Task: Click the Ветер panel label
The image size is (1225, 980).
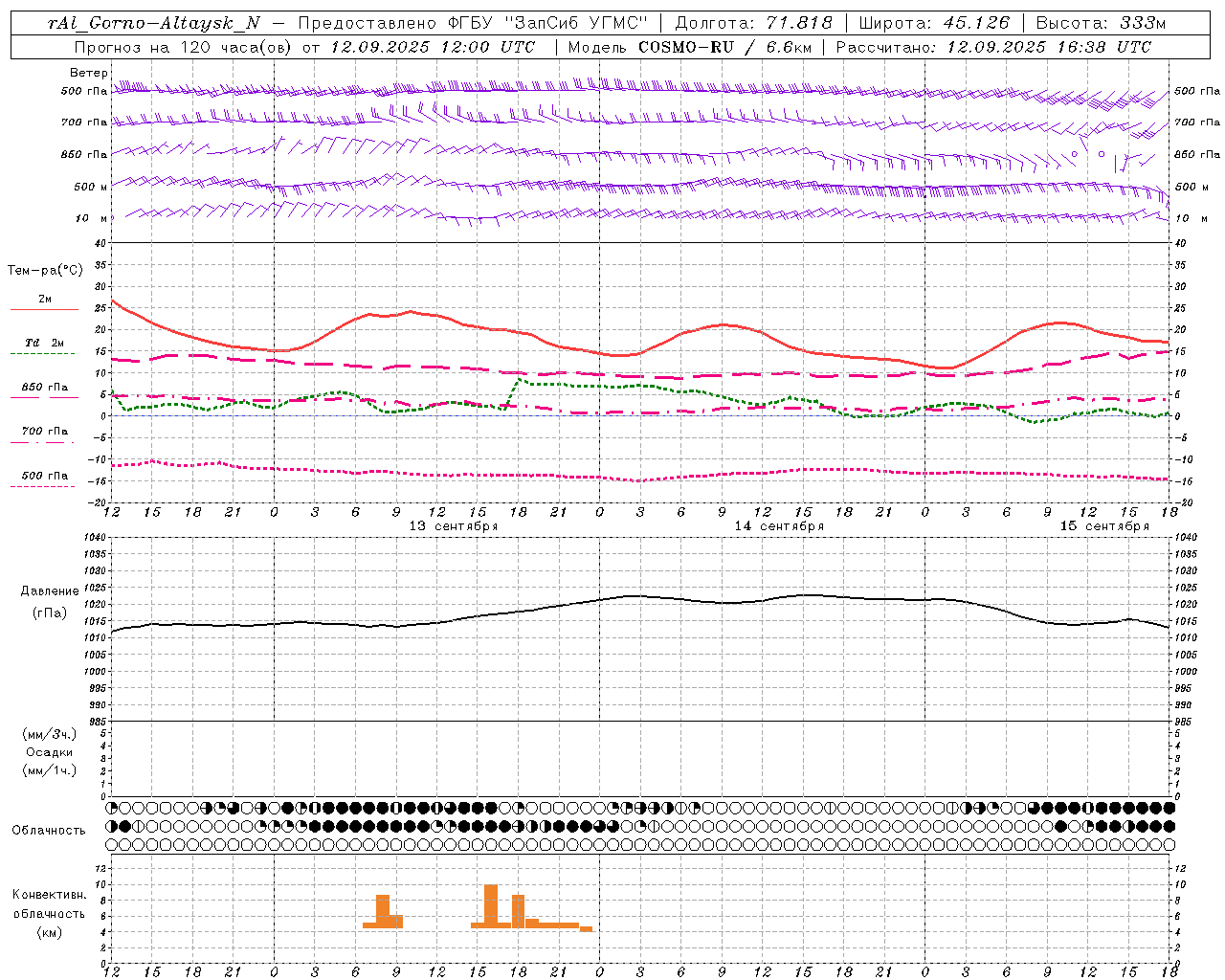Action: pos(89,73)
